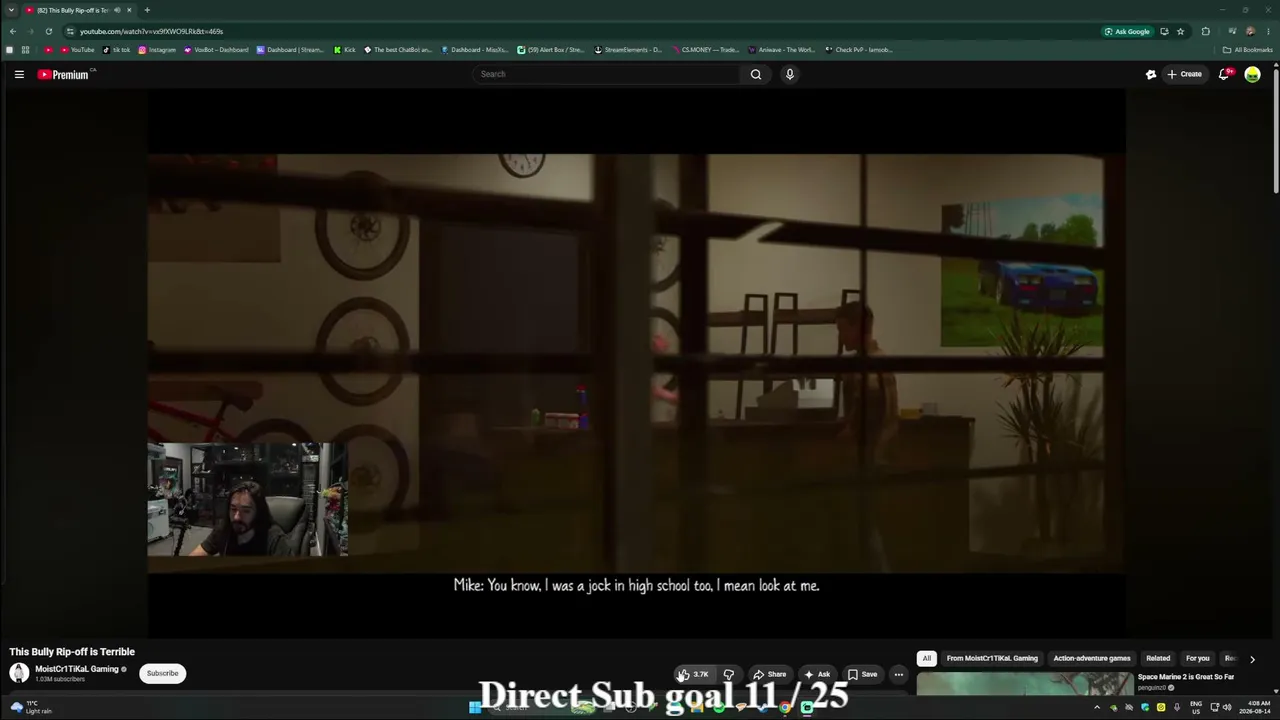
Task: Open the VoxBot Dashboard bookmark
Action: pyautogui.click(x=216, y=49)
